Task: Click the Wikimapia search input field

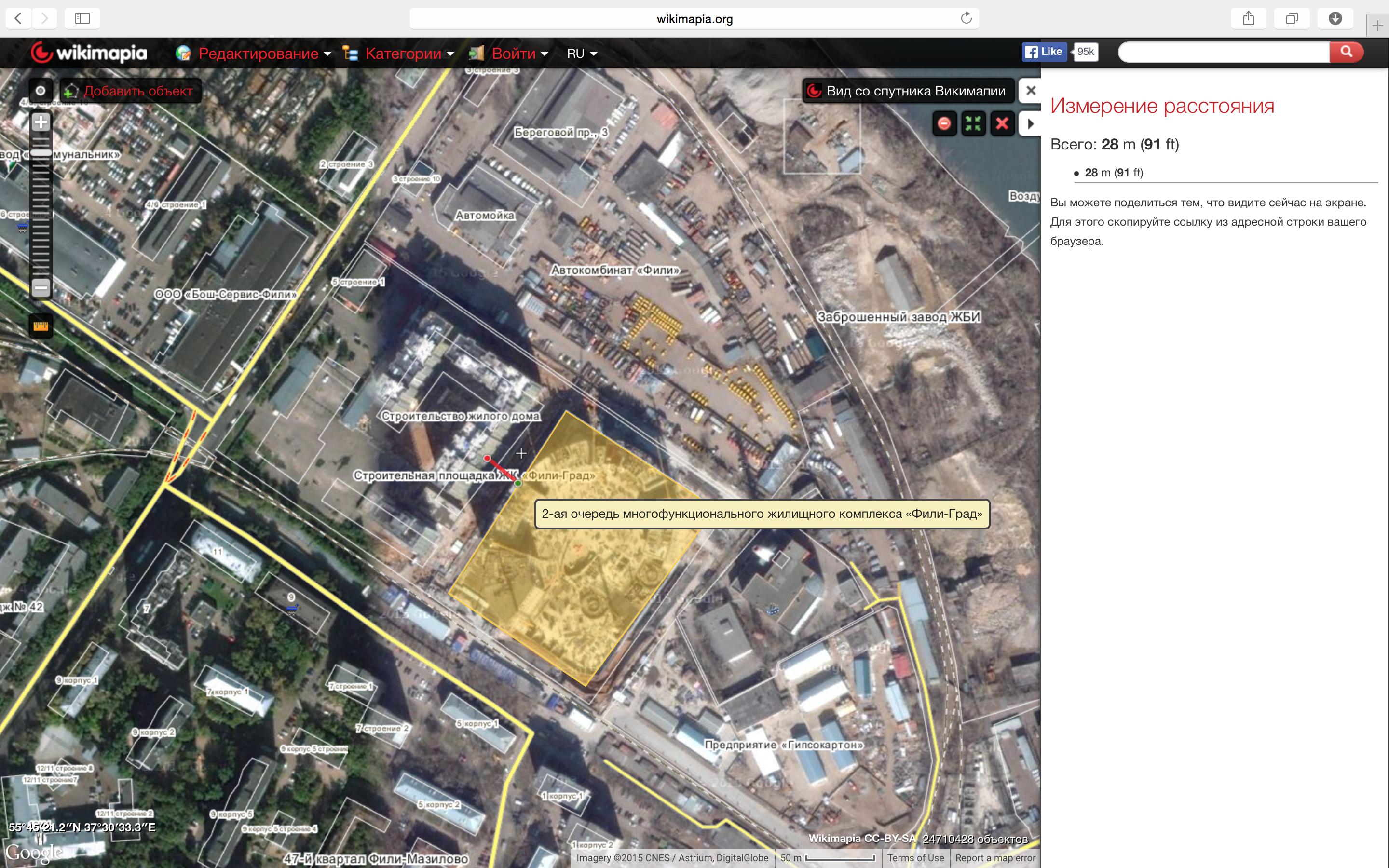Action: pyautogui.click(x=1224, y=52)
